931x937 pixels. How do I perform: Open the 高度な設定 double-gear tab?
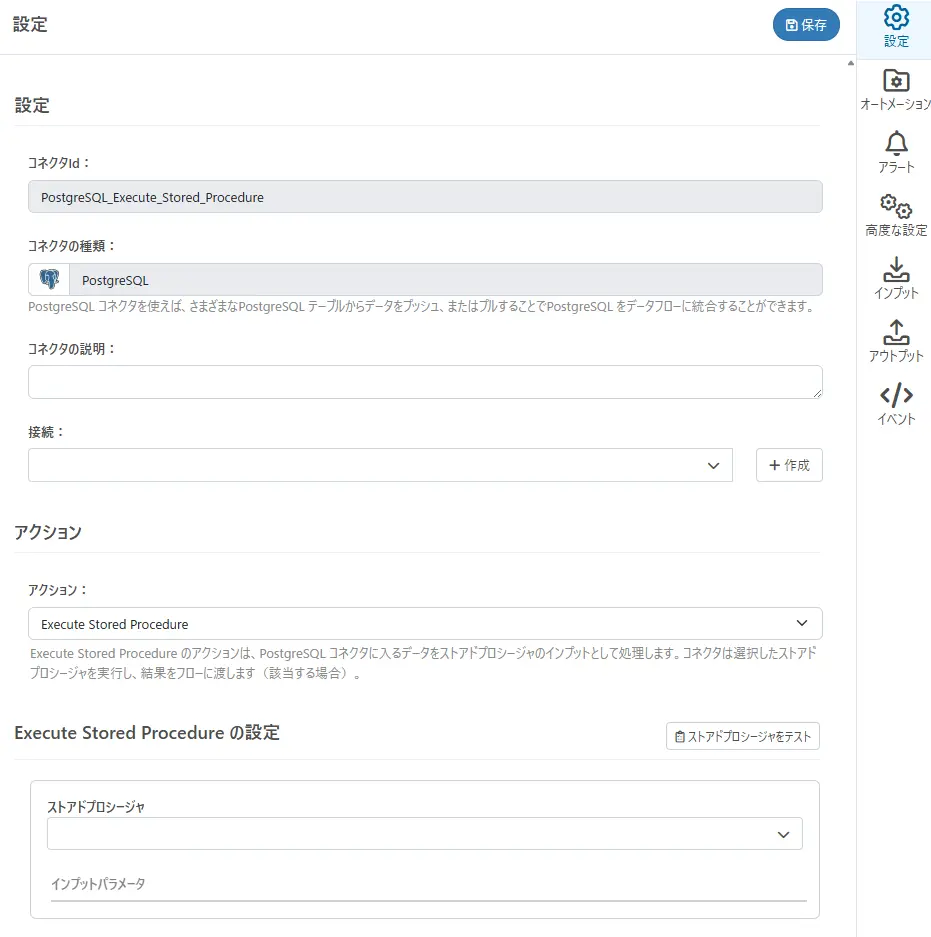tap(896, 215)
